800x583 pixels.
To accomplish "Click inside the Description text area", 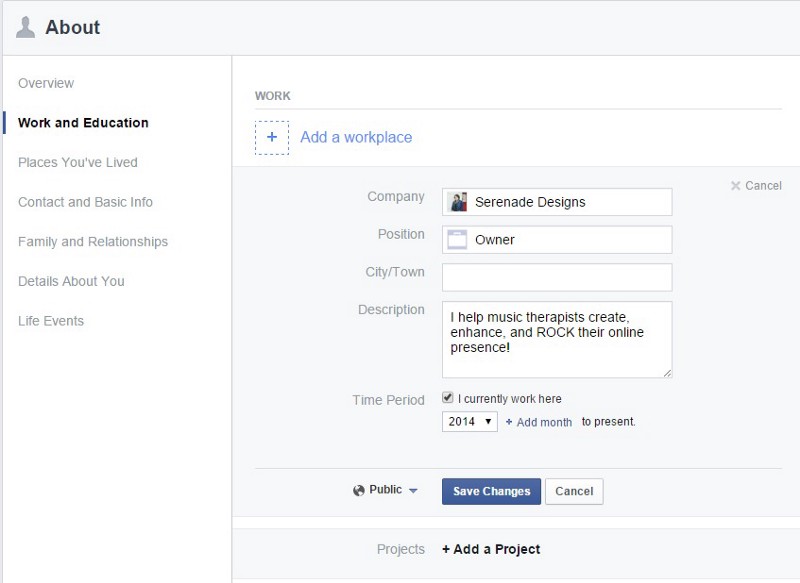I will pyautogui.click(x=557, y=339).
